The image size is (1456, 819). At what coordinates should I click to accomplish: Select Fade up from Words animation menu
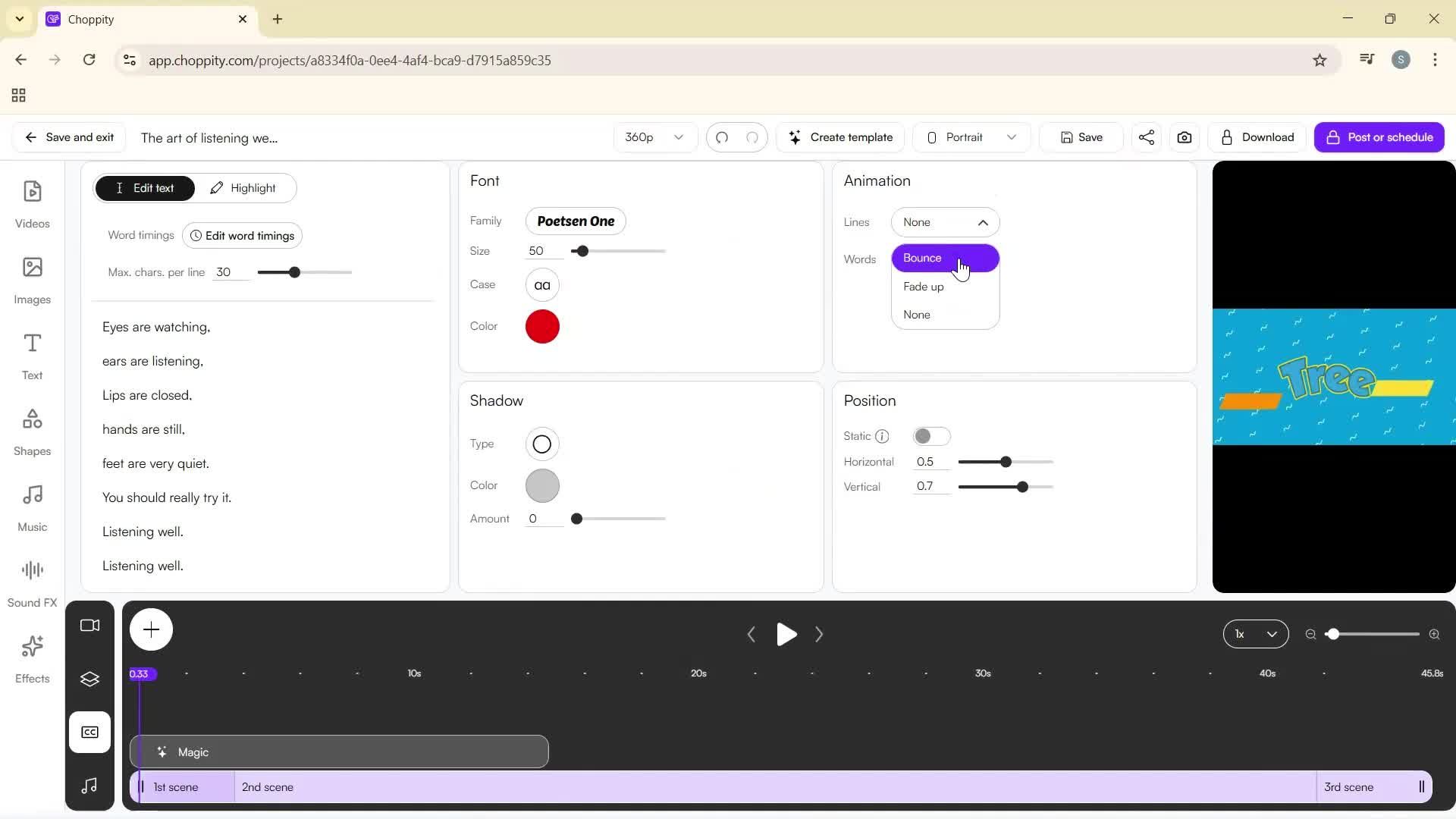pyautogui.click(x=923, y=287)
